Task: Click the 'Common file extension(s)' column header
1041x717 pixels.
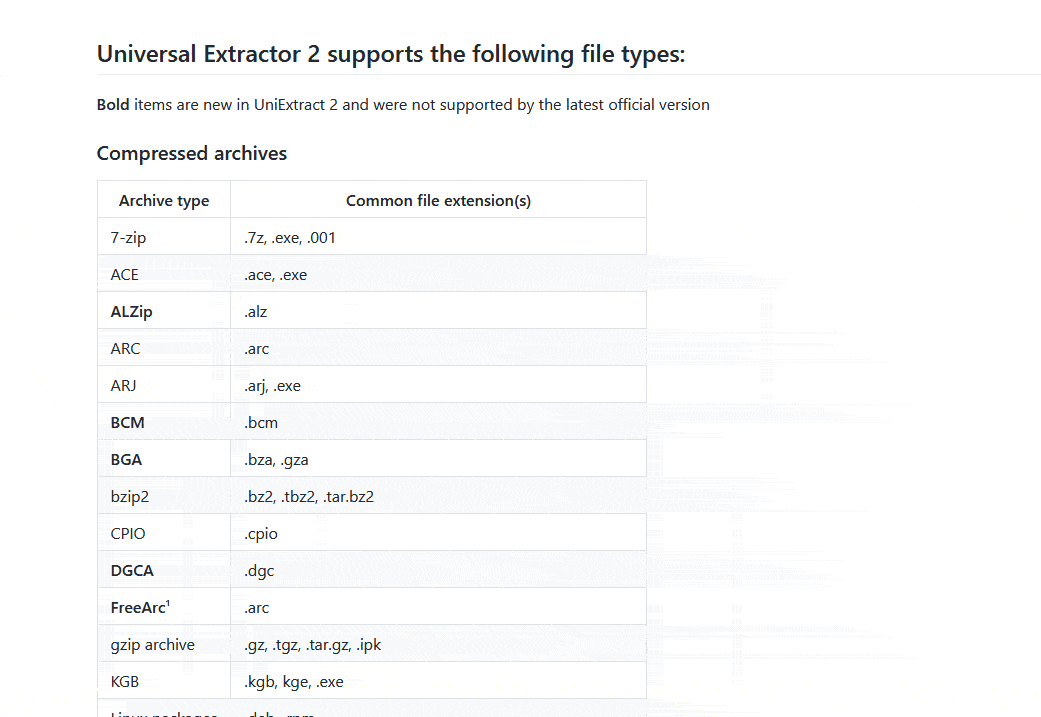Action: coord(438,200)
